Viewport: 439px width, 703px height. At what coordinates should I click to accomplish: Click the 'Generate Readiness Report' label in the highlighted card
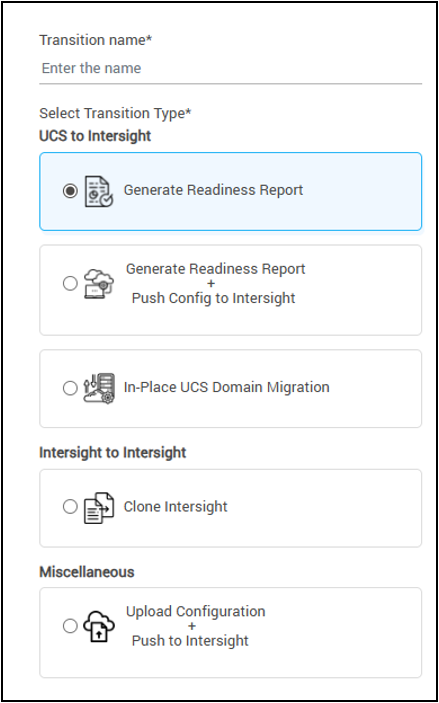click(213, 190)
